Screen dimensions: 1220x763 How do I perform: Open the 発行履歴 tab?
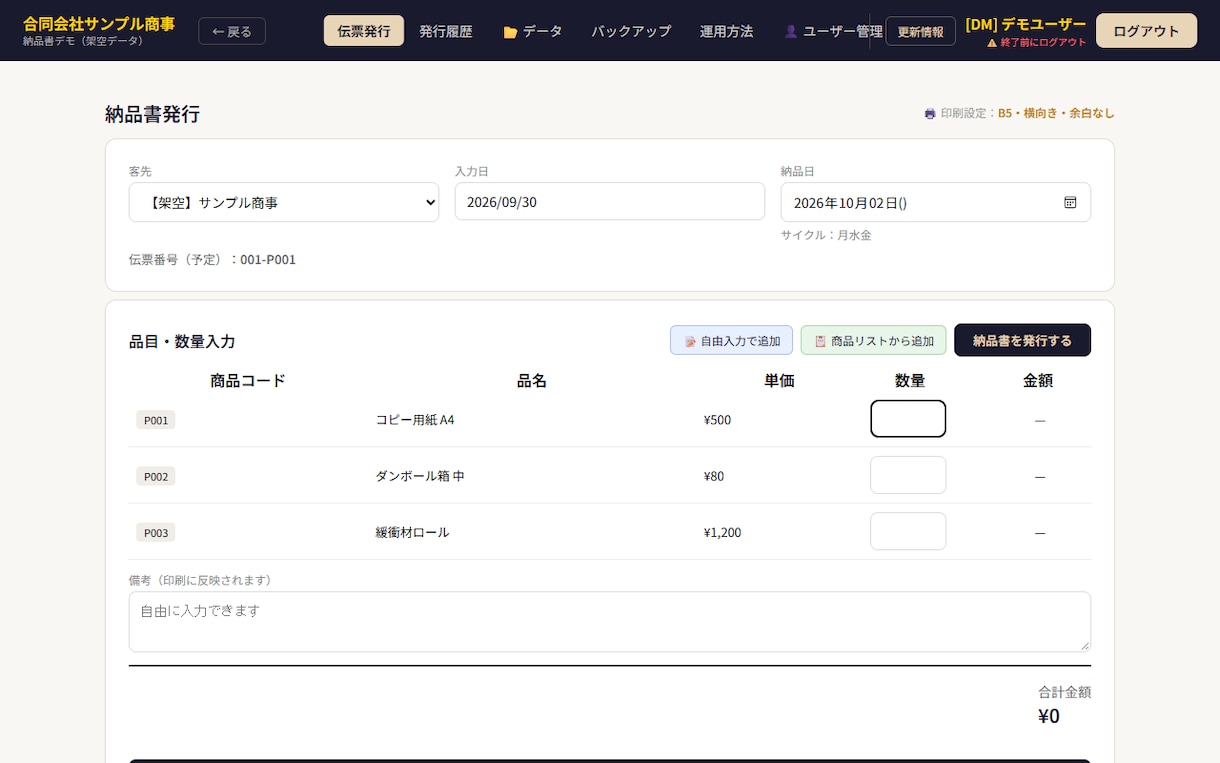(x=446, y=31)
